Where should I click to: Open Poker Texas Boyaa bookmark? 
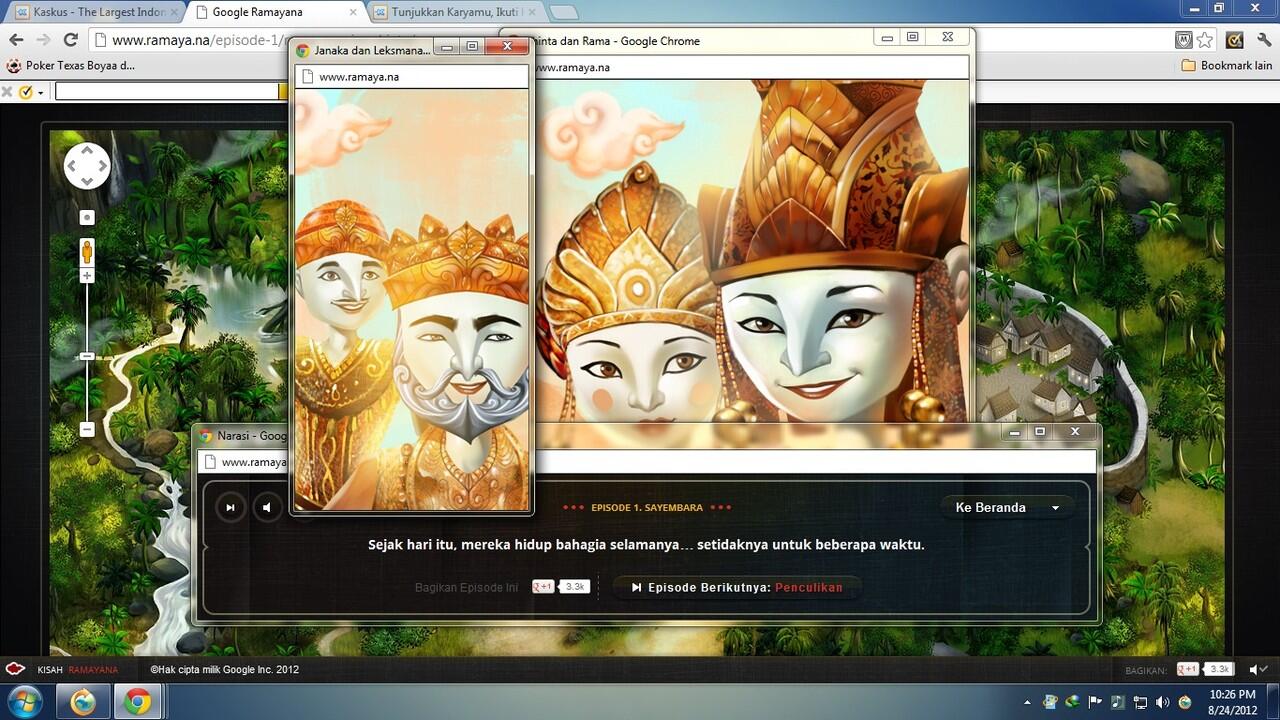click(x=71, y=65)
